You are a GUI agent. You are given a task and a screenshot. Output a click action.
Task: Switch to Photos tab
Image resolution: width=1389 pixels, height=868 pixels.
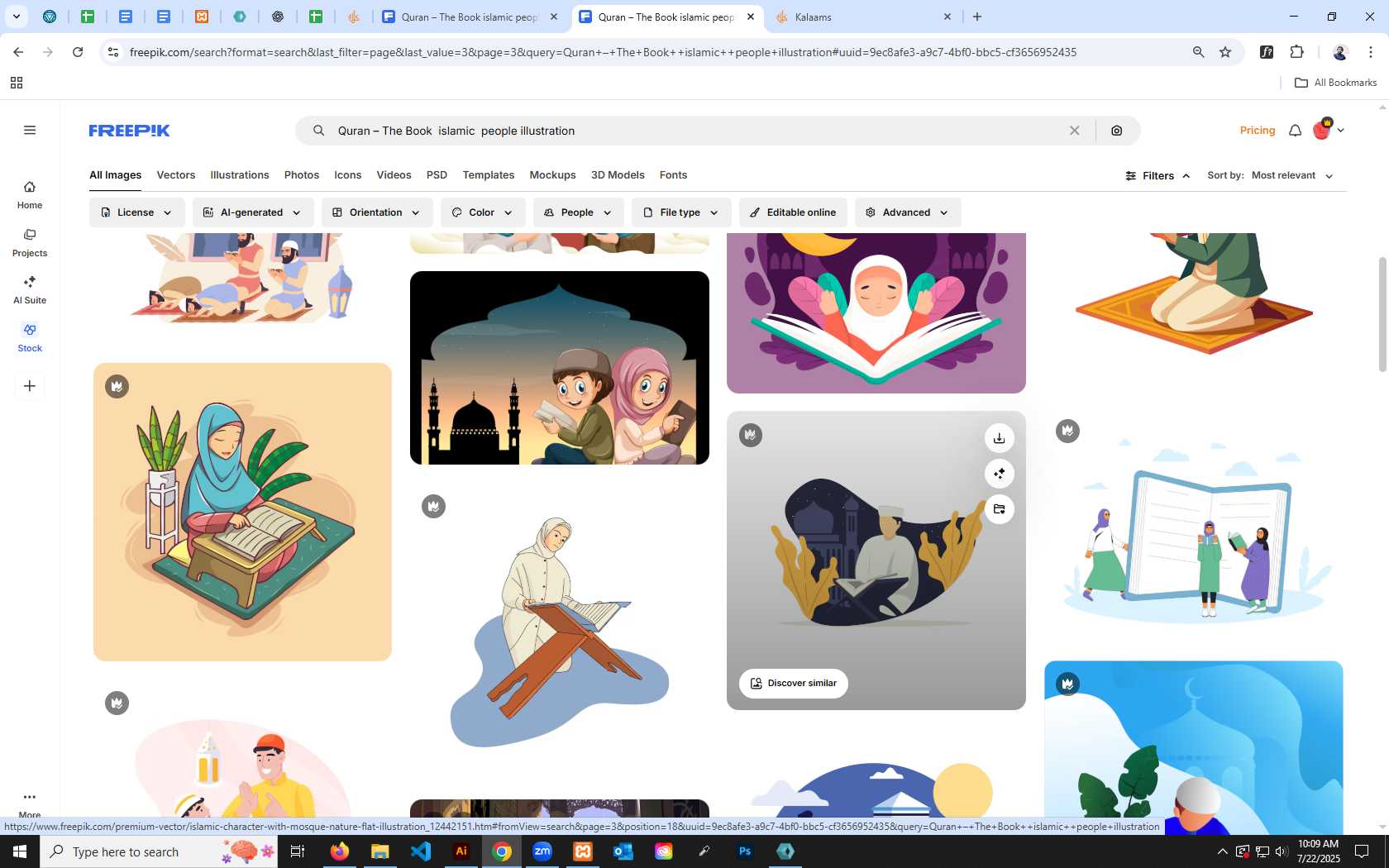pos(302,175)
